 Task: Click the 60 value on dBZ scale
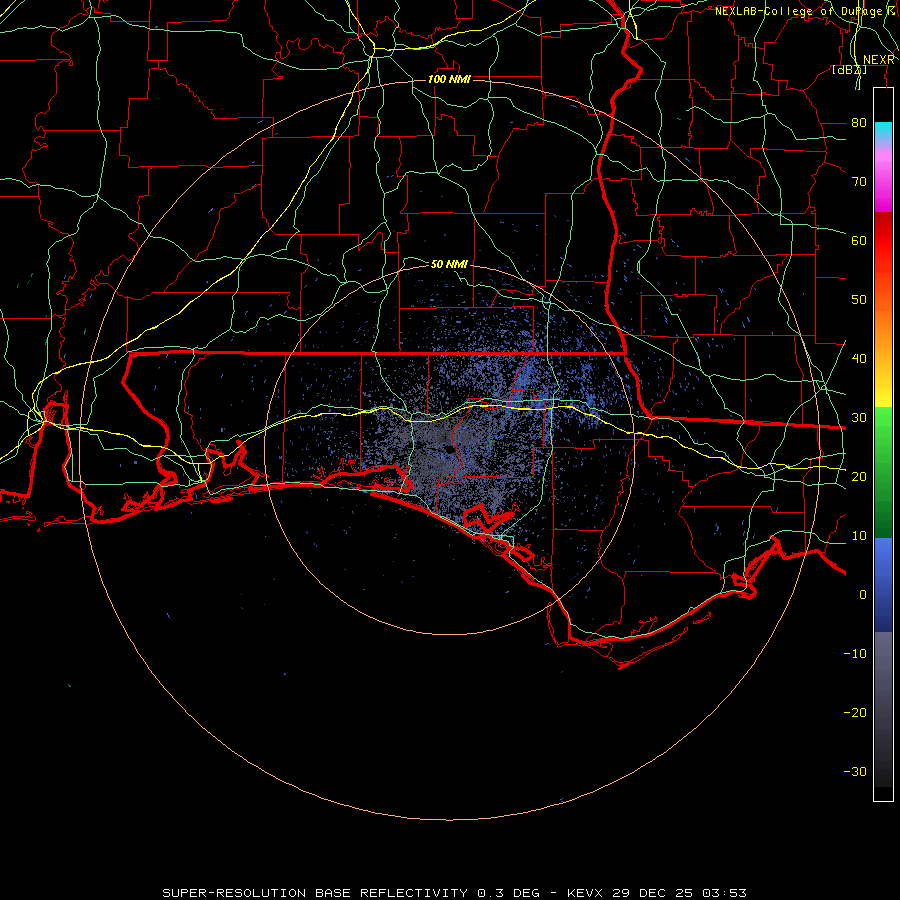click(859, 240)
